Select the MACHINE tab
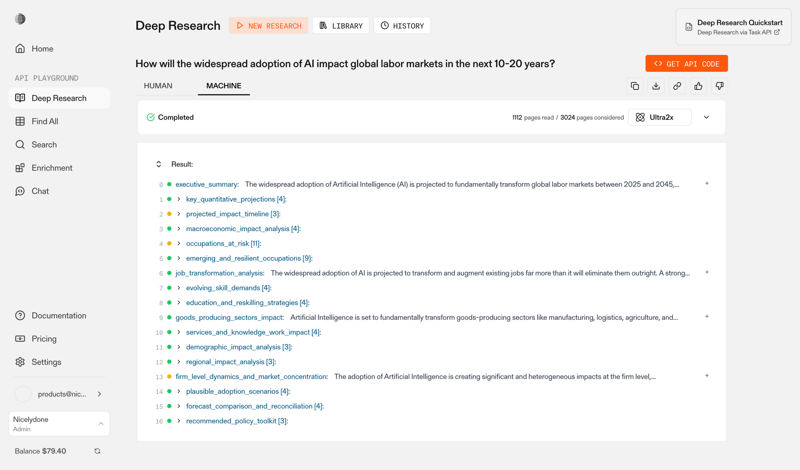Image resolution: width=800 pixels, height=470 pixels. point(223,86)
